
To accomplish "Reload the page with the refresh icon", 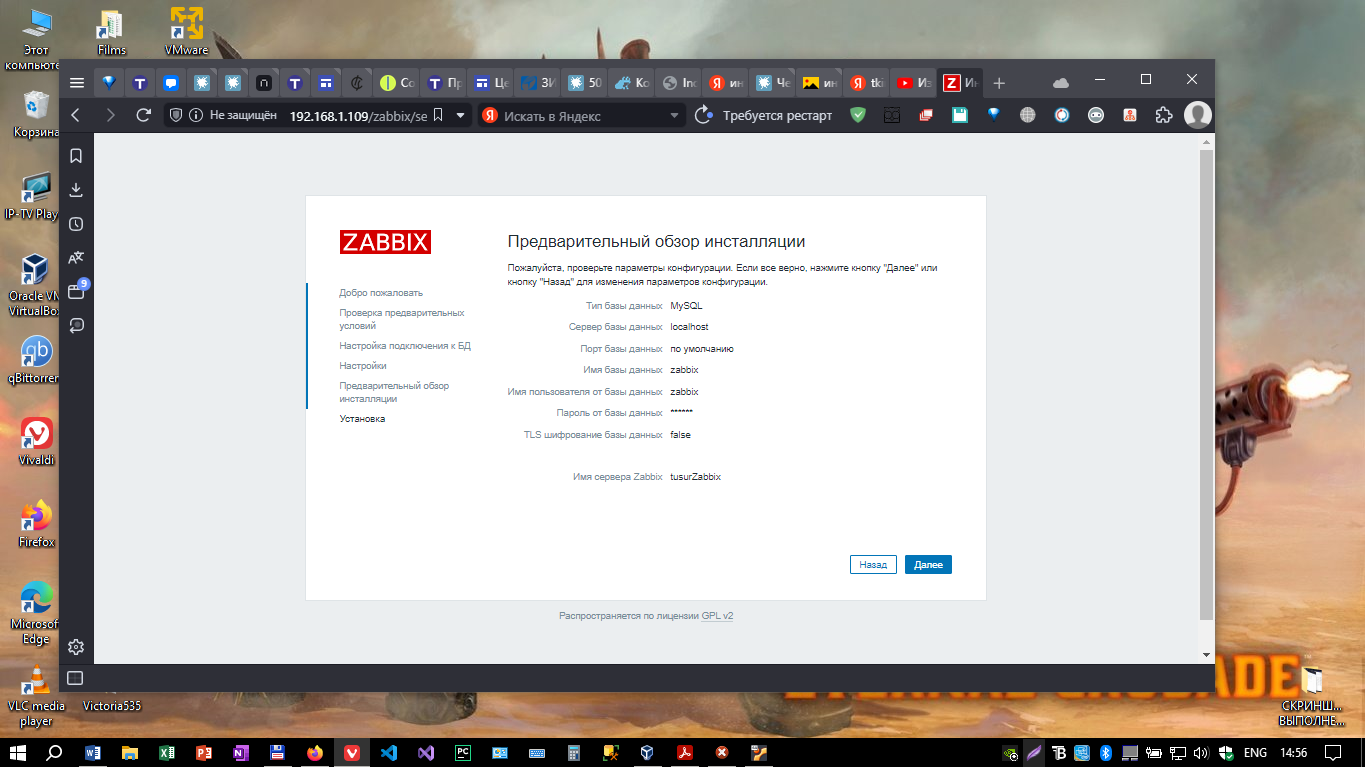I will (143, 115).
